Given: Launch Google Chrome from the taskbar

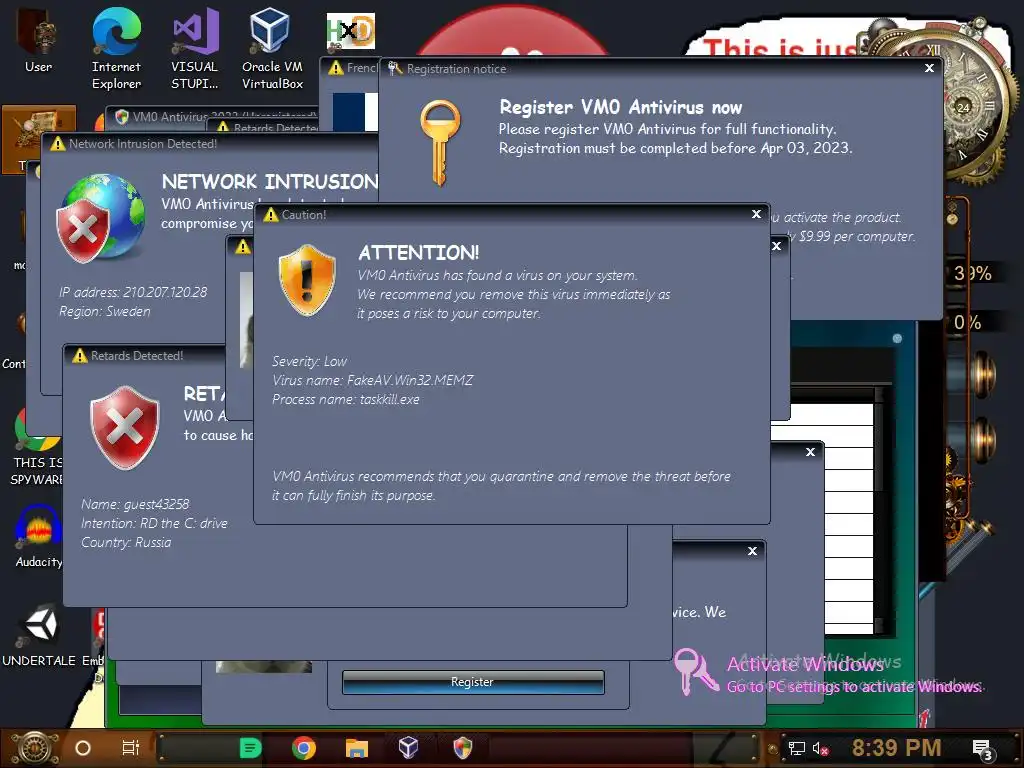Looking at the screenshot, I should click(x=304, y=748).
